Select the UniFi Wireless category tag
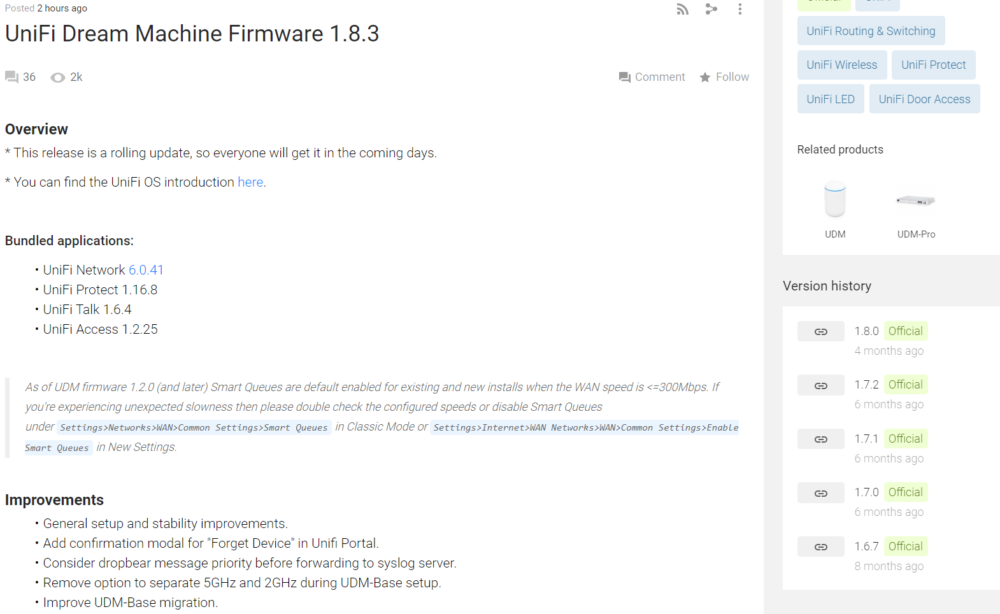This screenshot has height=614, width=1000. [x=841, y=64]
